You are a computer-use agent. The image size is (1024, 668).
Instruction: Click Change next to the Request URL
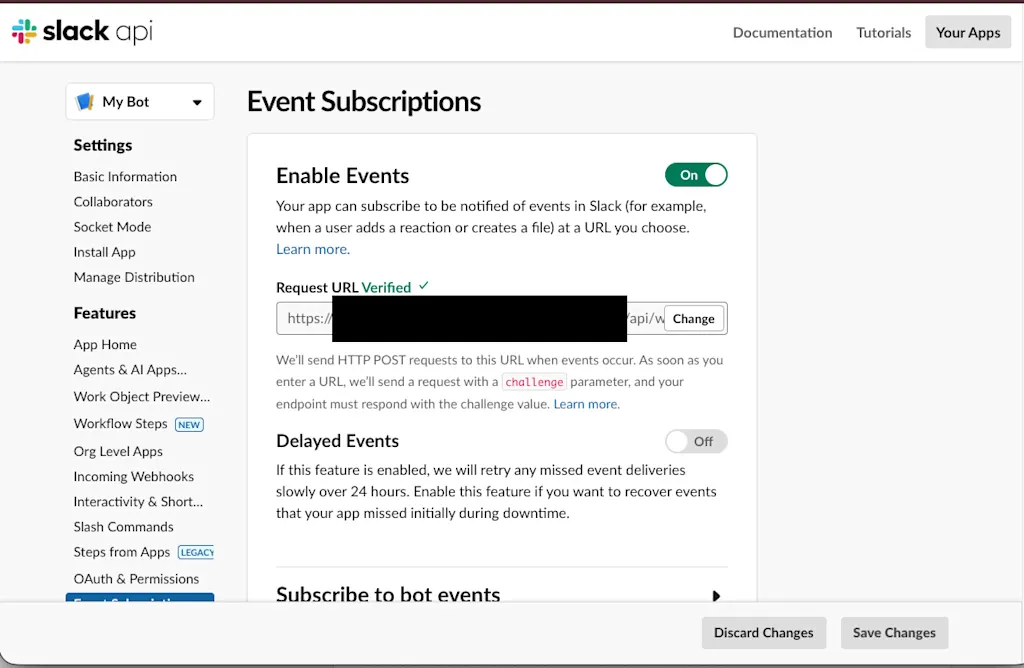coord(694,319)
